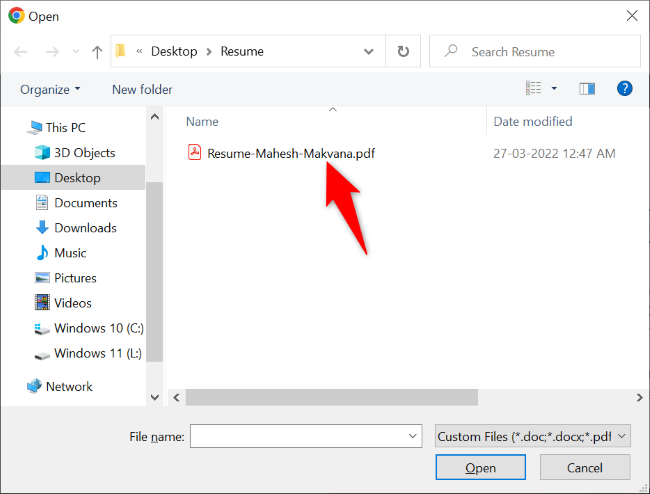Open Pictures in navigation pane
This screenshot has width=650, height=494.
coord(75,278)
